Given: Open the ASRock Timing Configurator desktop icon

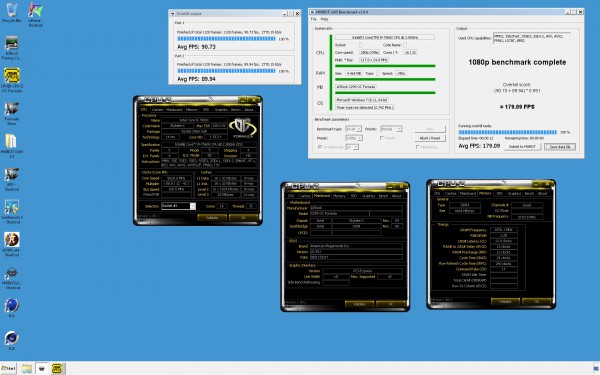Looking at the screenshot, I should (11, 48).
